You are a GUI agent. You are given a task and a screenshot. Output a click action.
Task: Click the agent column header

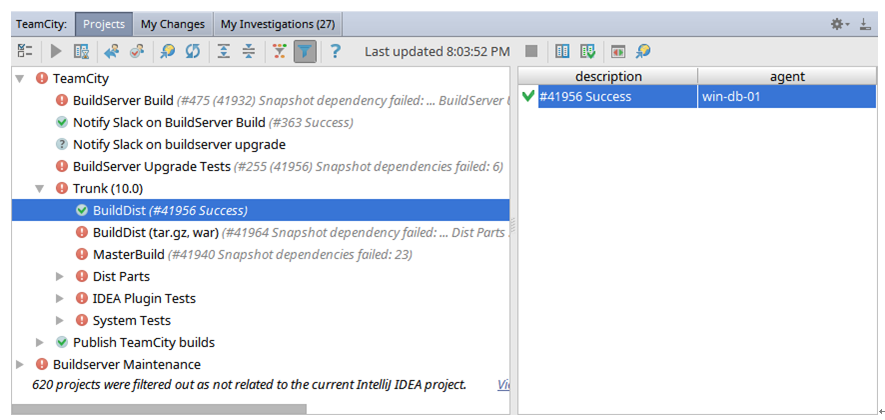(787, 76)
